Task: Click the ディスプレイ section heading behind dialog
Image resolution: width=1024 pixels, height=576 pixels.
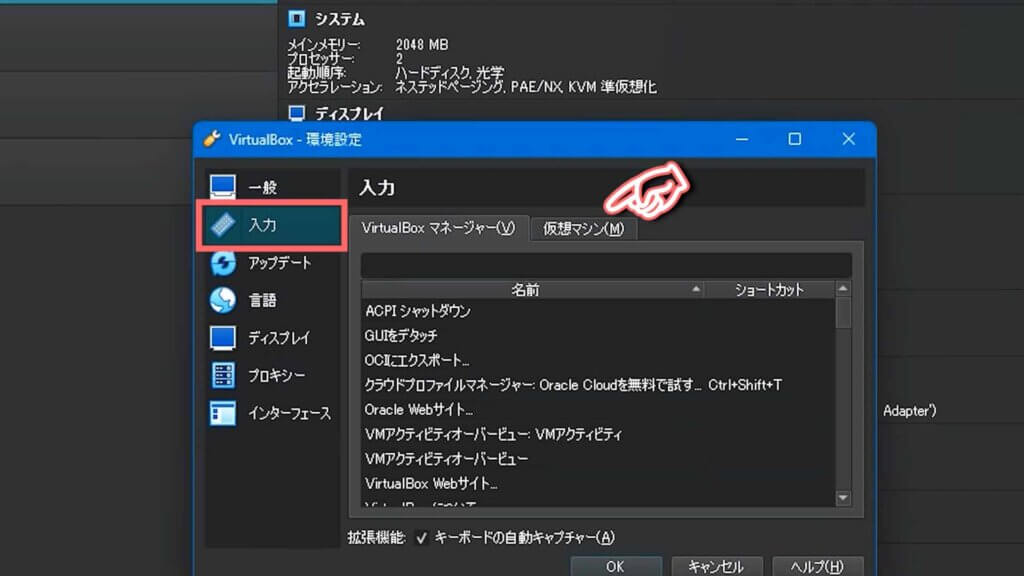Action: (x=349, y=114)
